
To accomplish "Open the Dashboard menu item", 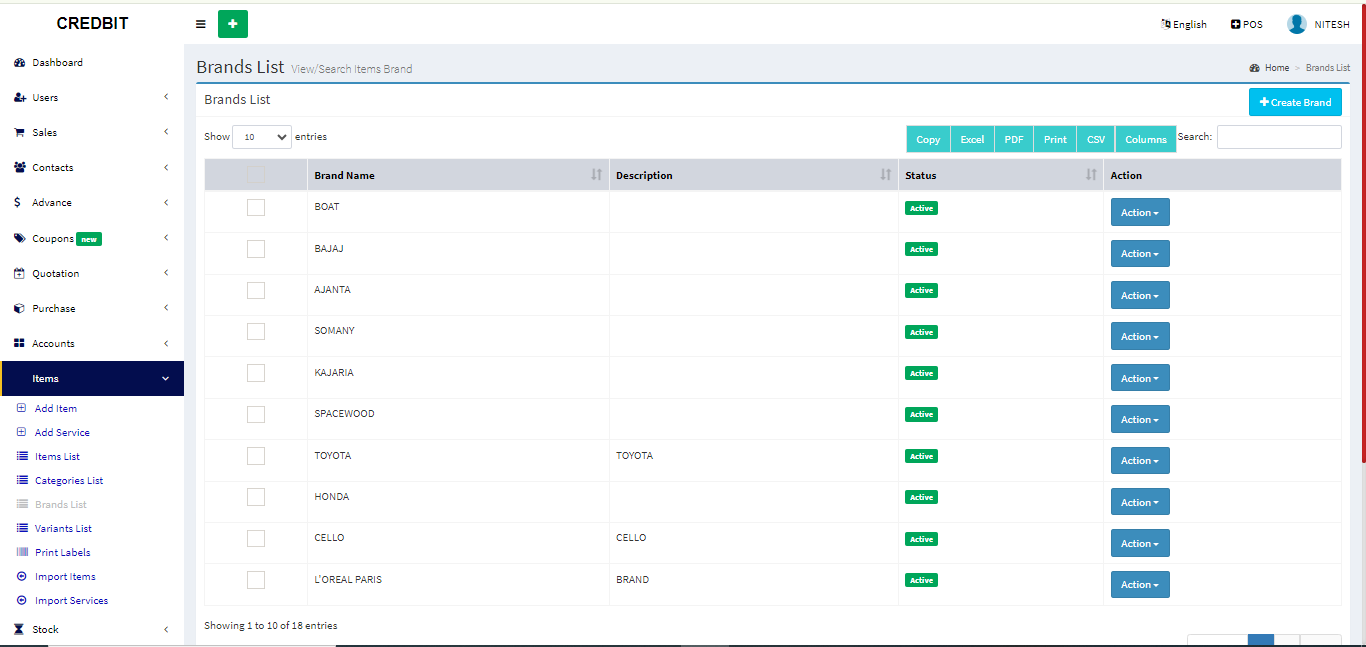I will (57, 62).
